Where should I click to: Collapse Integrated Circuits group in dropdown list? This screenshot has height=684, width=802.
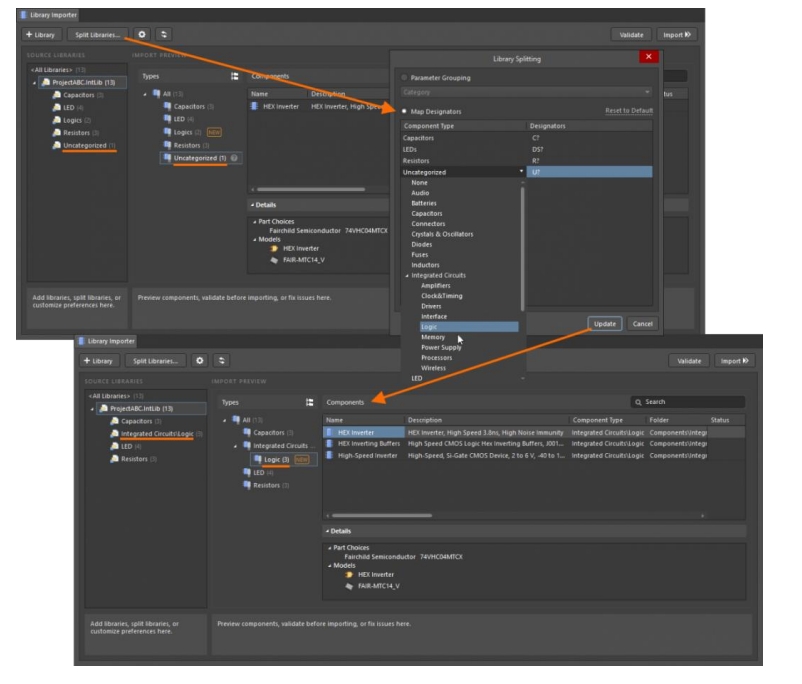[407, 276]
